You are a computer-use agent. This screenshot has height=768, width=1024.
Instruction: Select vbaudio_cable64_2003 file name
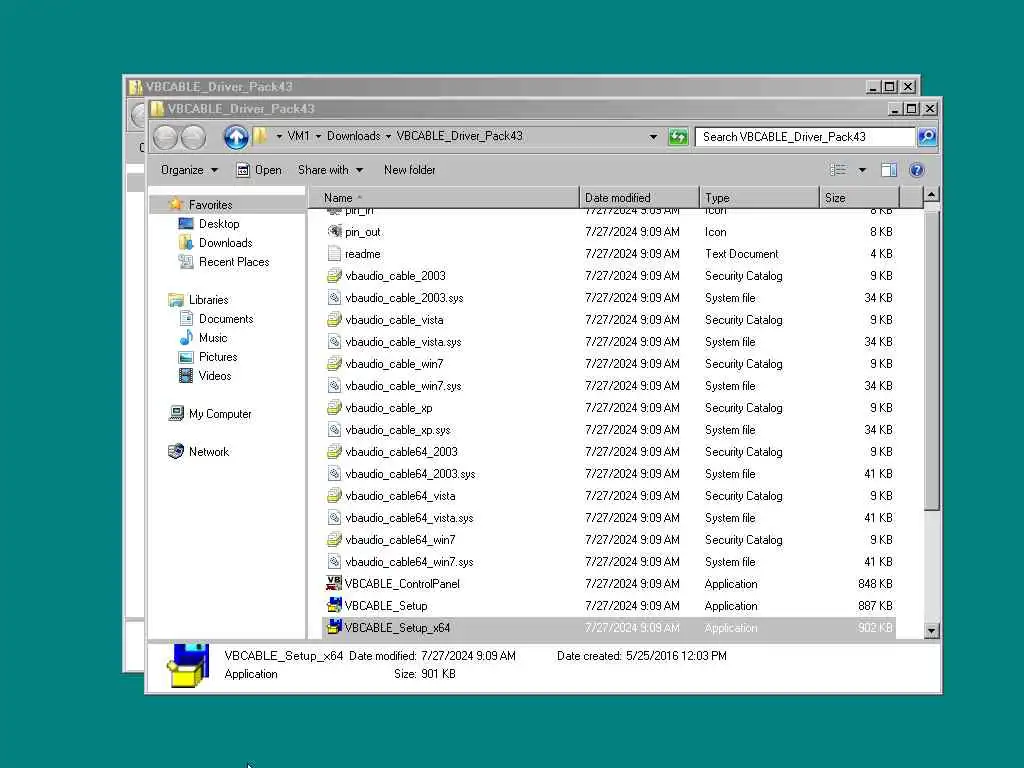point(401,452)
